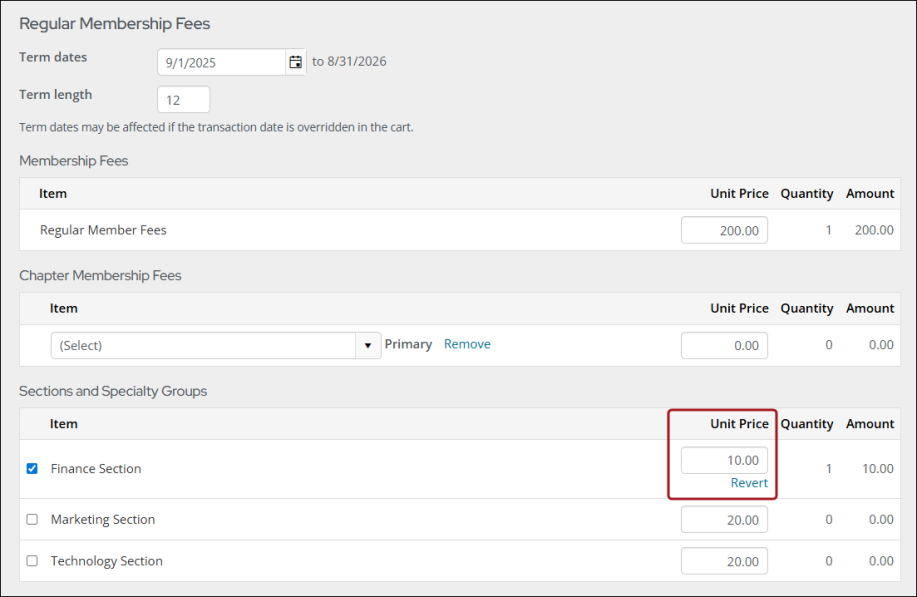Edit the Technology Section unit price
Viewport: 917px width, 597px height.
tap(724, 561)
